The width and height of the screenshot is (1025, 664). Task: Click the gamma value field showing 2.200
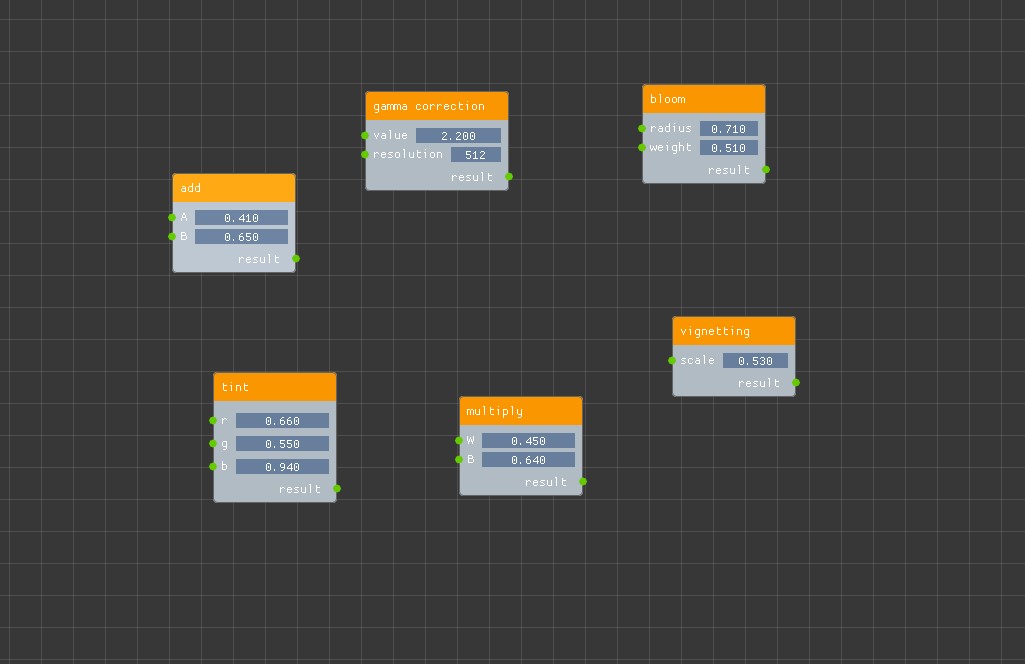click(458, 136)
